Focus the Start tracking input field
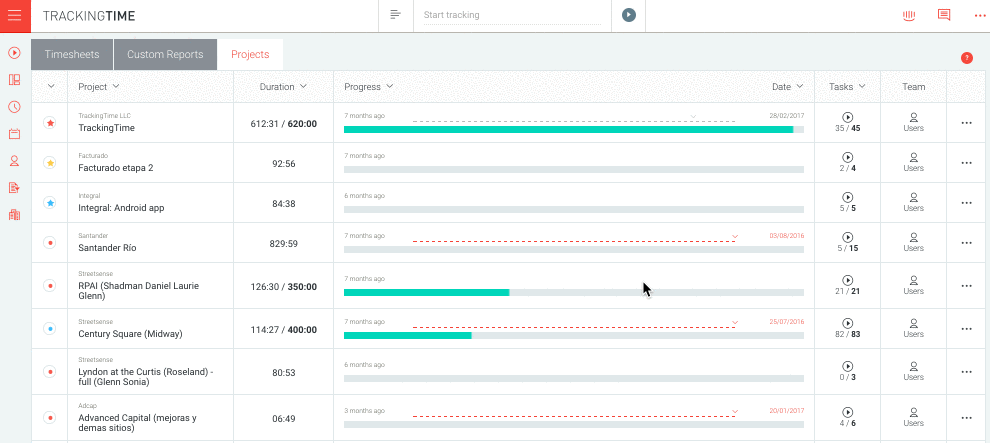 [512, 15]
